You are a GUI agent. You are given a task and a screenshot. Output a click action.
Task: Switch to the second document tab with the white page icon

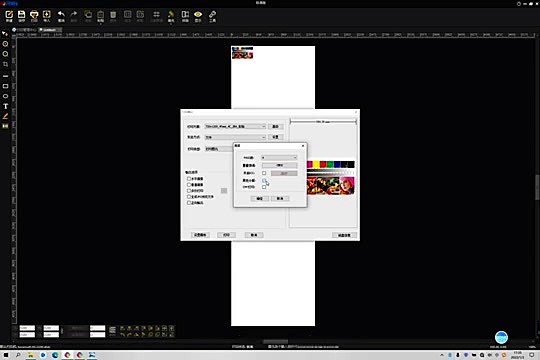50,30
